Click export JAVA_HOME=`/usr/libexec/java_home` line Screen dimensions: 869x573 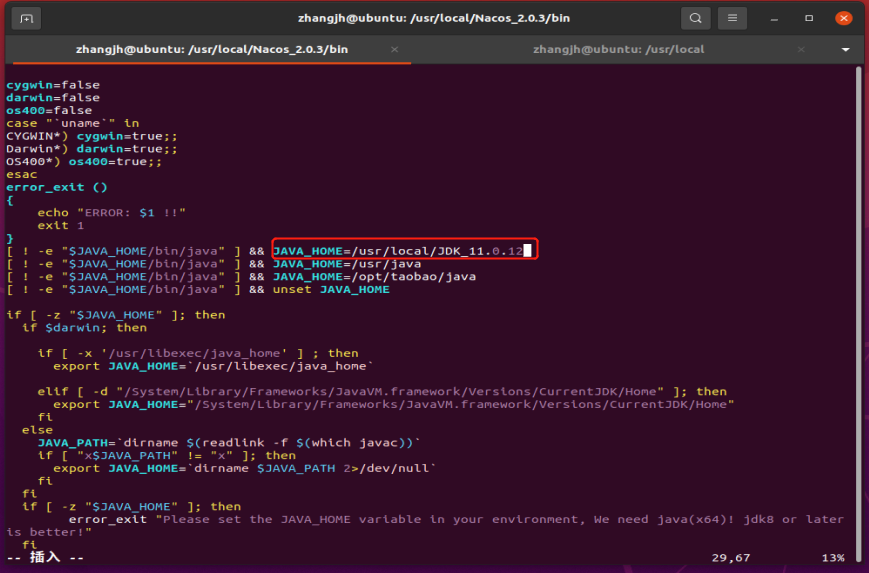pyautogui.click(x=213, y=366)
